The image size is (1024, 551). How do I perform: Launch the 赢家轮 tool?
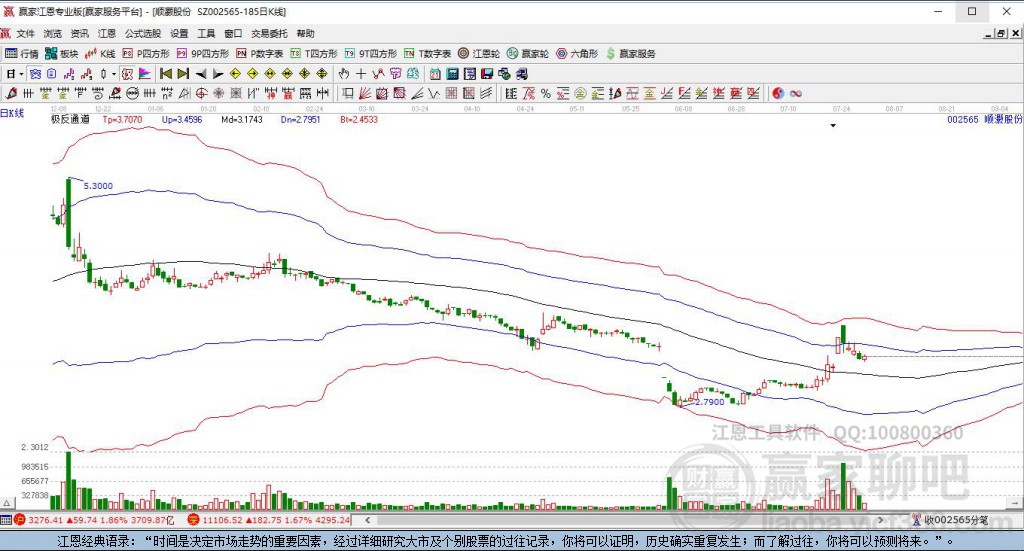(528, 54)
